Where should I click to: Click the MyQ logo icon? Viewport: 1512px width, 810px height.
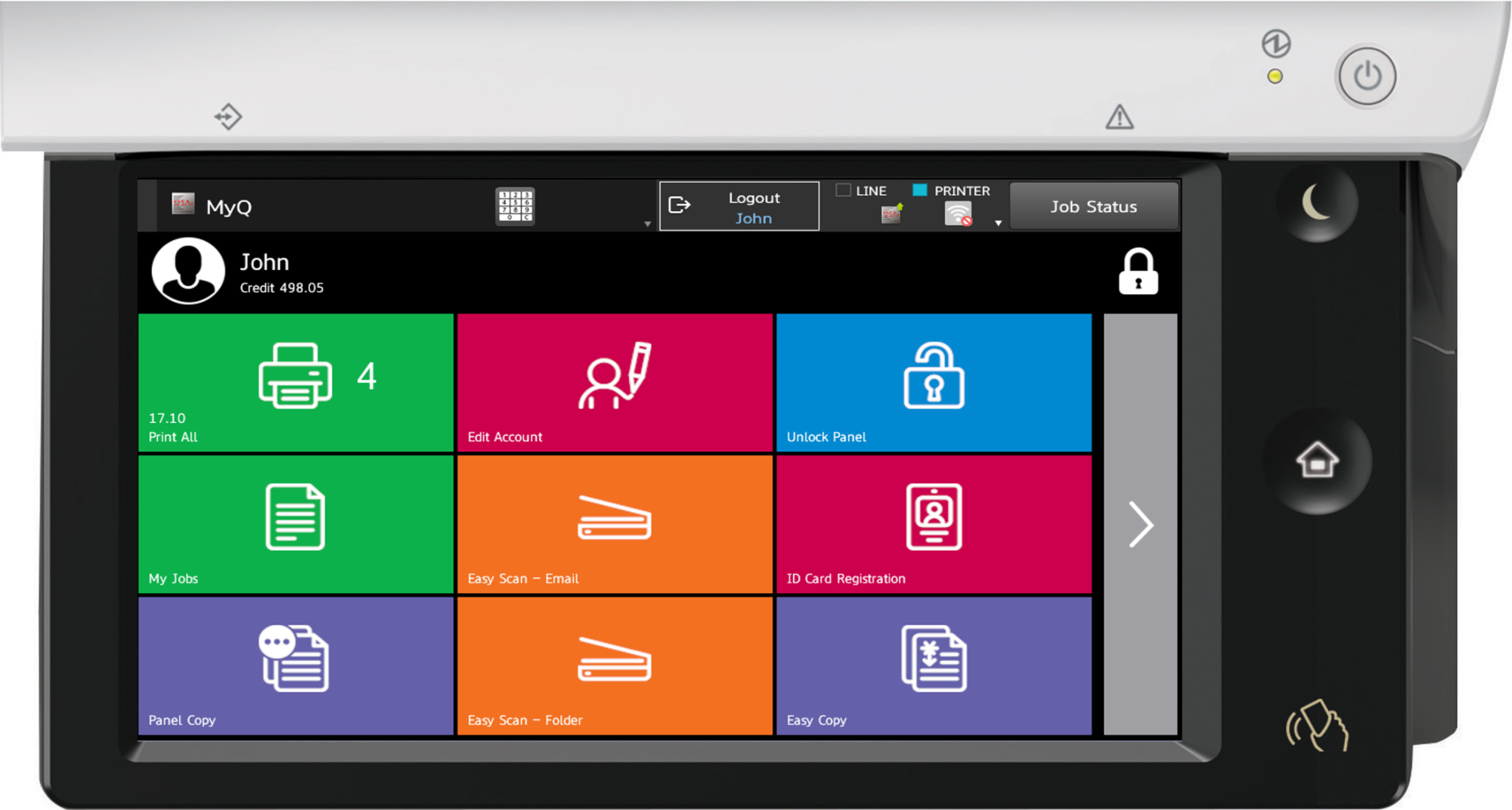(183, 203)
